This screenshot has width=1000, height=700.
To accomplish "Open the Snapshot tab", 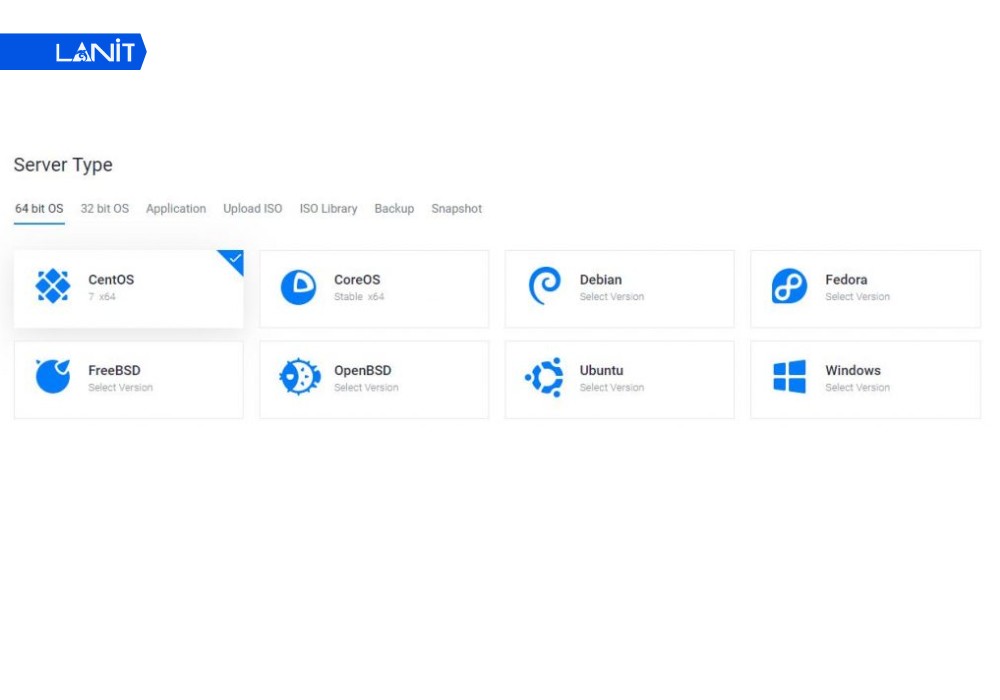I will (456, 209).
